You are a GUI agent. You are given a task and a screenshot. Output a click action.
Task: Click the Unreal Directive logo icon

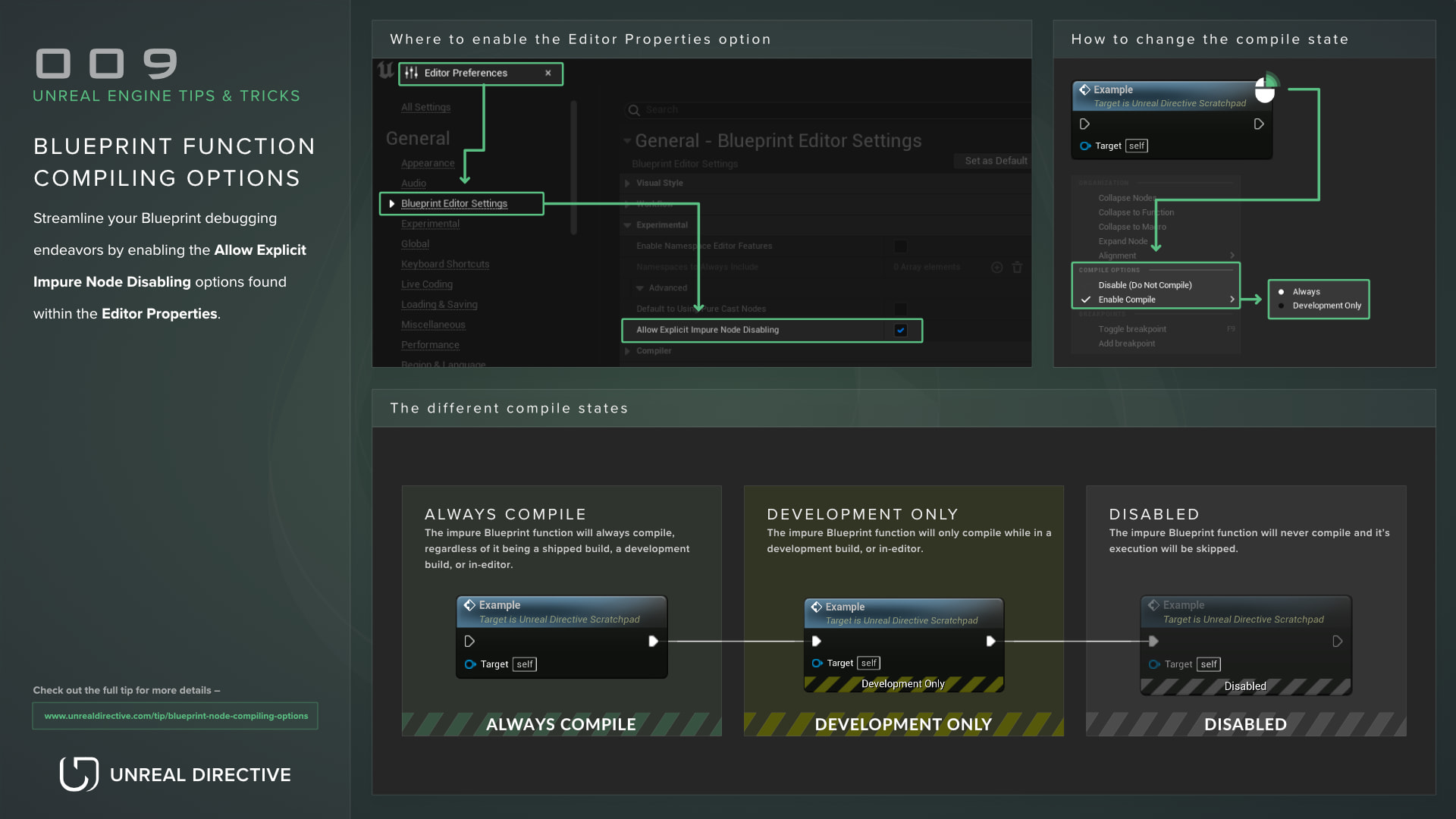coord(79,774)
